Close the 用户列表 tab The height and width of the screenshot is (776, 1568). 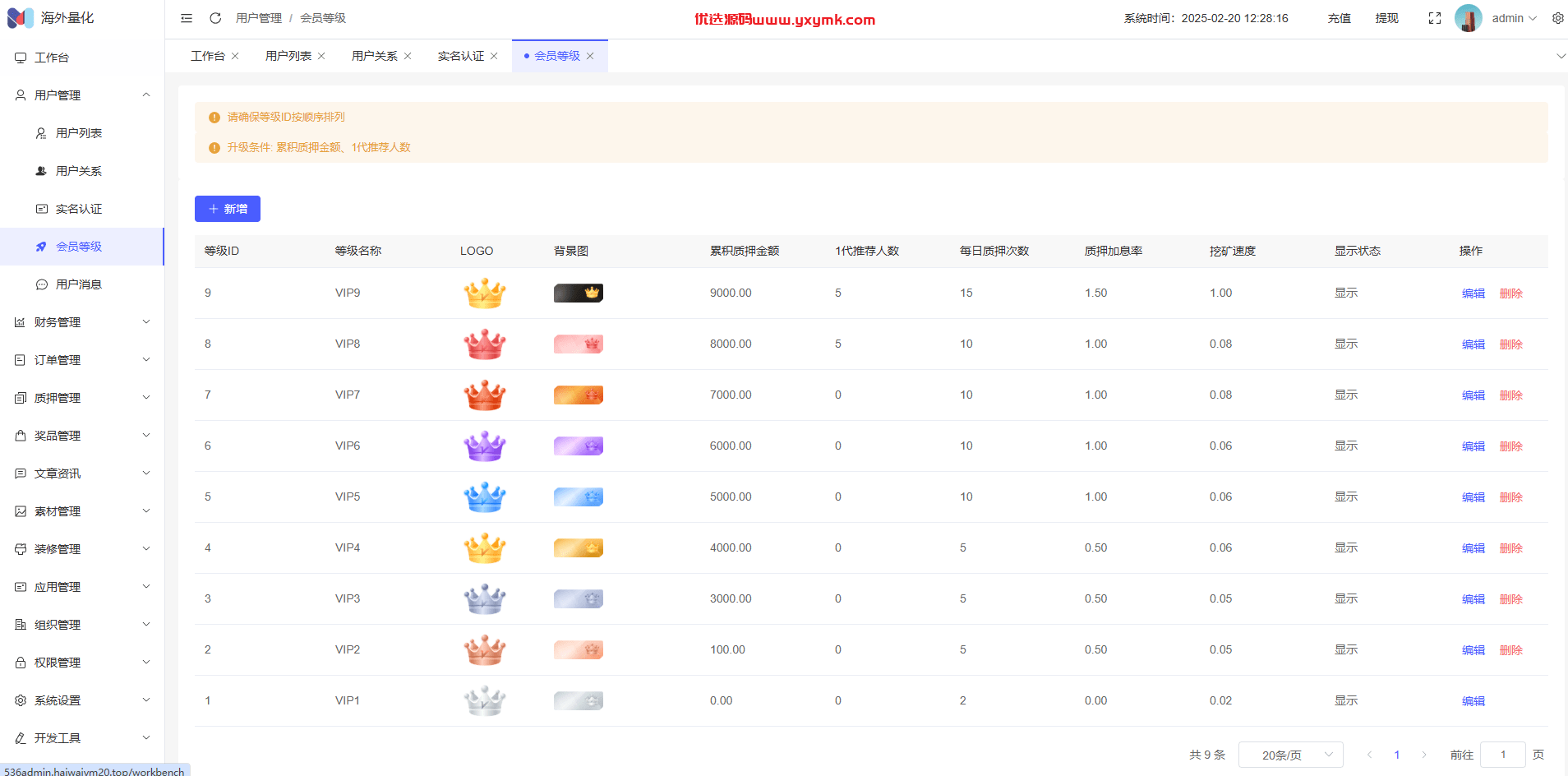[x=321, y=56]
